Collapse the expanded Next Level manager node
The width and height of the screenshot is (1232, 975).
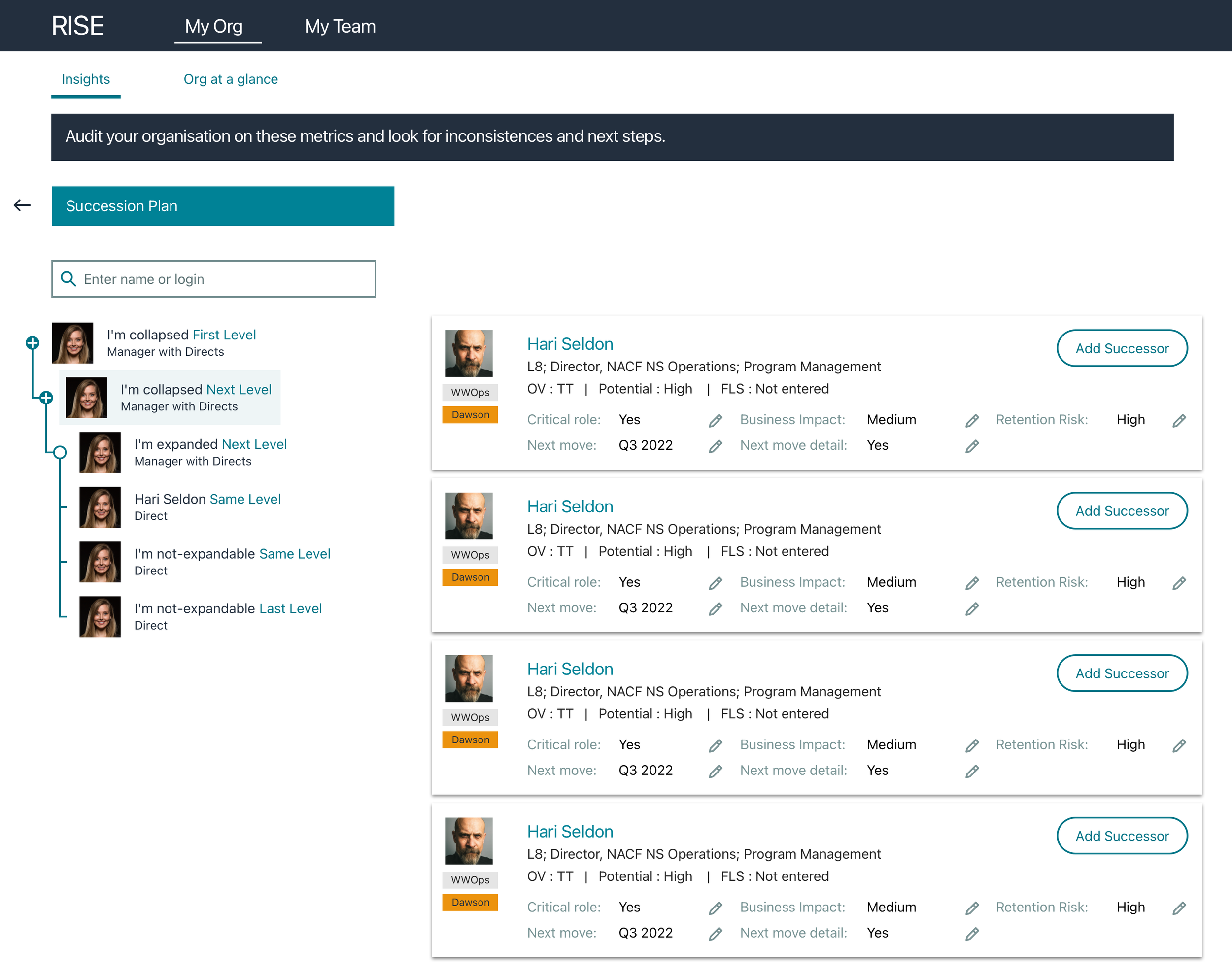(x=60, y=453)
